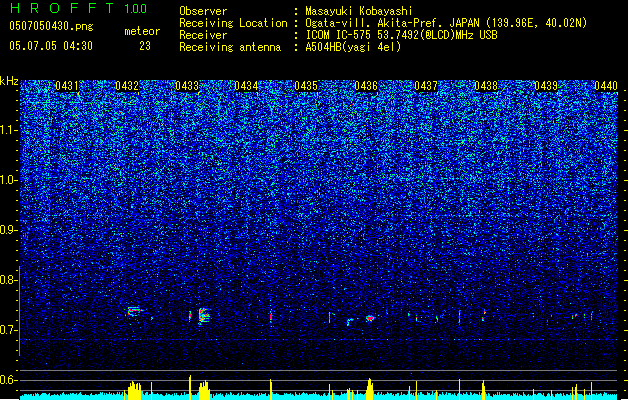Select location text Ogata-vill. Akita-Pref. JAPAN
Screen dimensions: 629x400
394,23
